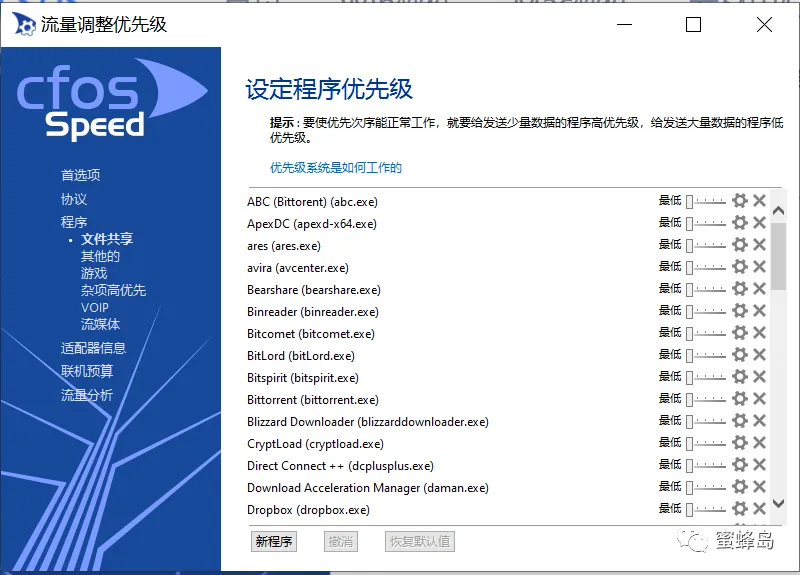
Task: Open 联机预算 in sidebar
Action: 87,371
